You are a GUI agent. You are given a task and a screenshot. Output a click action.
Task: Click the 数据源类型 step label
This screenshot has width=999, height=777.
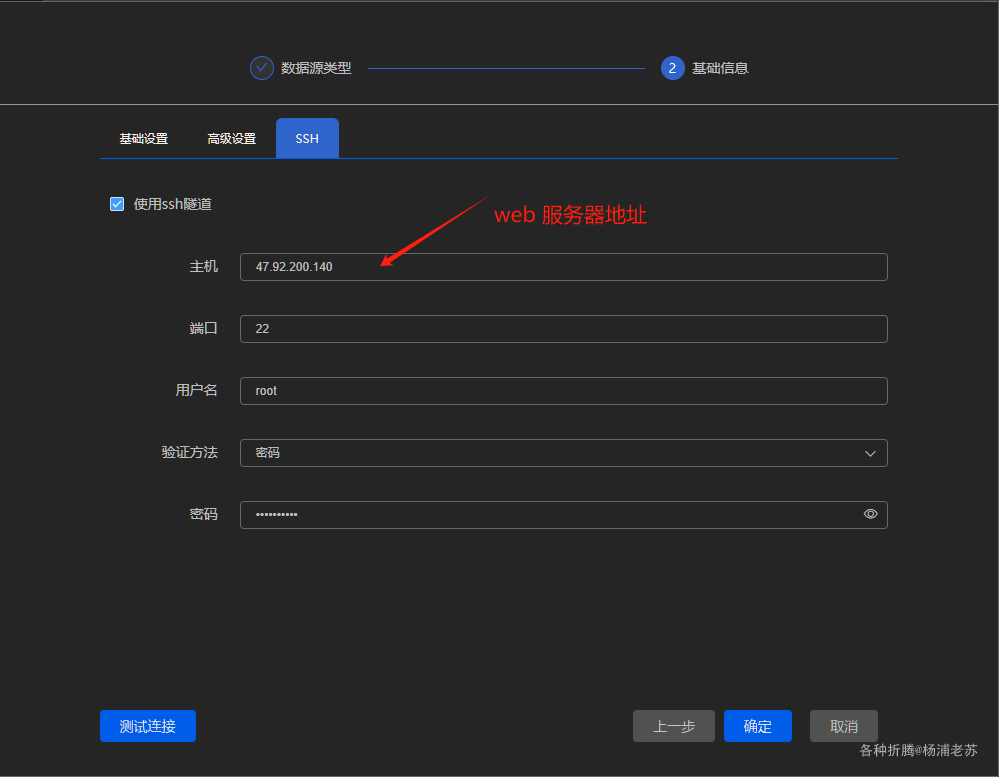coord(316,68)
